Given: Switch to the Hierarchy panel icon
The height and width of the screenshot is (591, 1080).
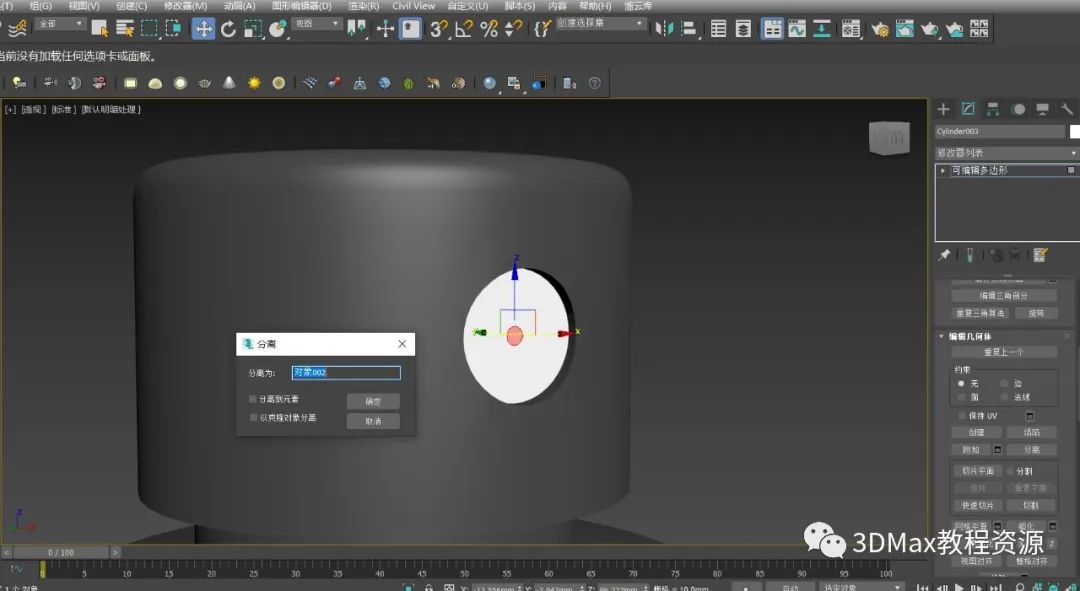Looking at the screenshot, I should pos(993,109).
